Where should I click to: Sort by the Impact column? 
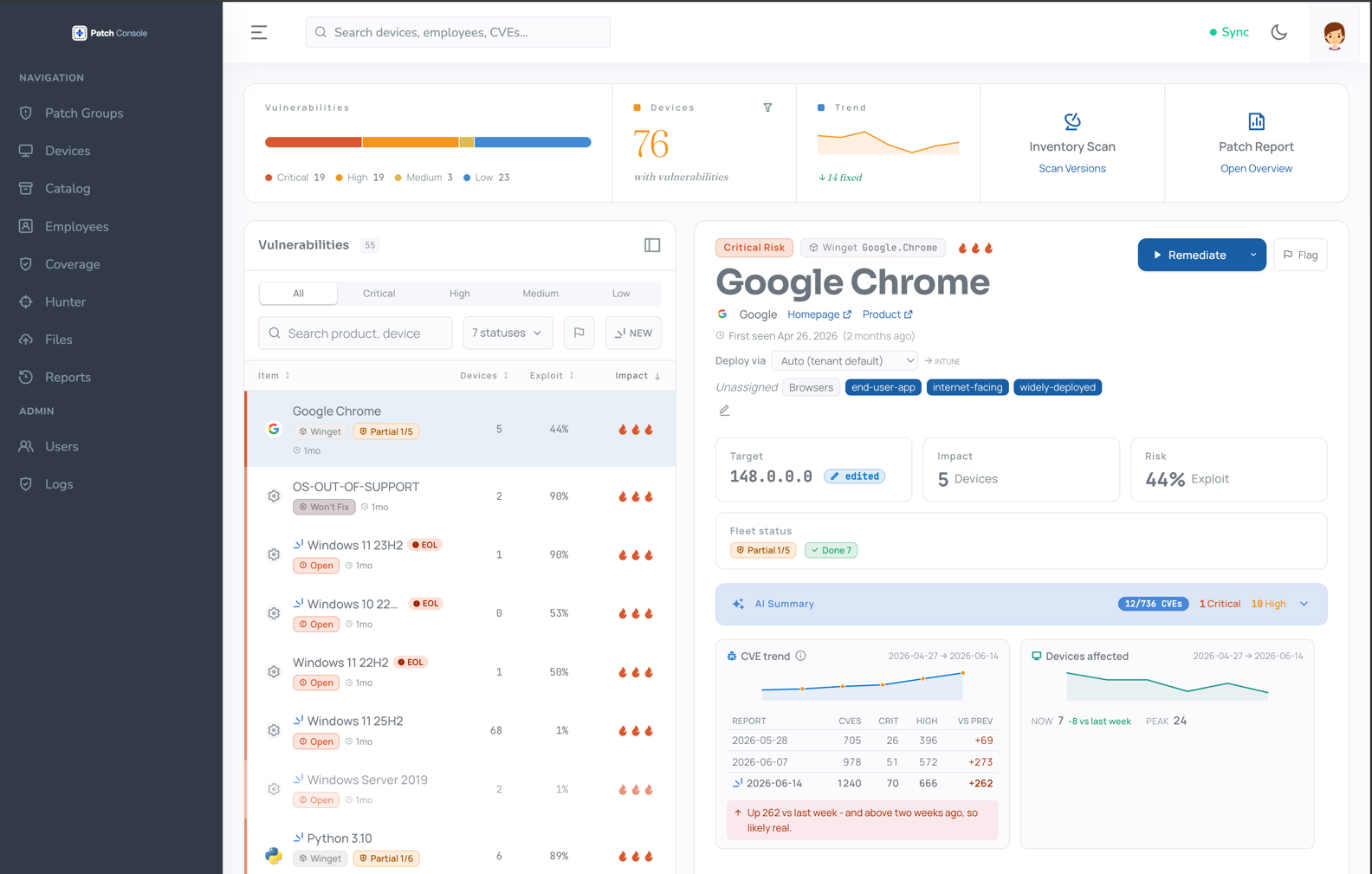point(638,376)
